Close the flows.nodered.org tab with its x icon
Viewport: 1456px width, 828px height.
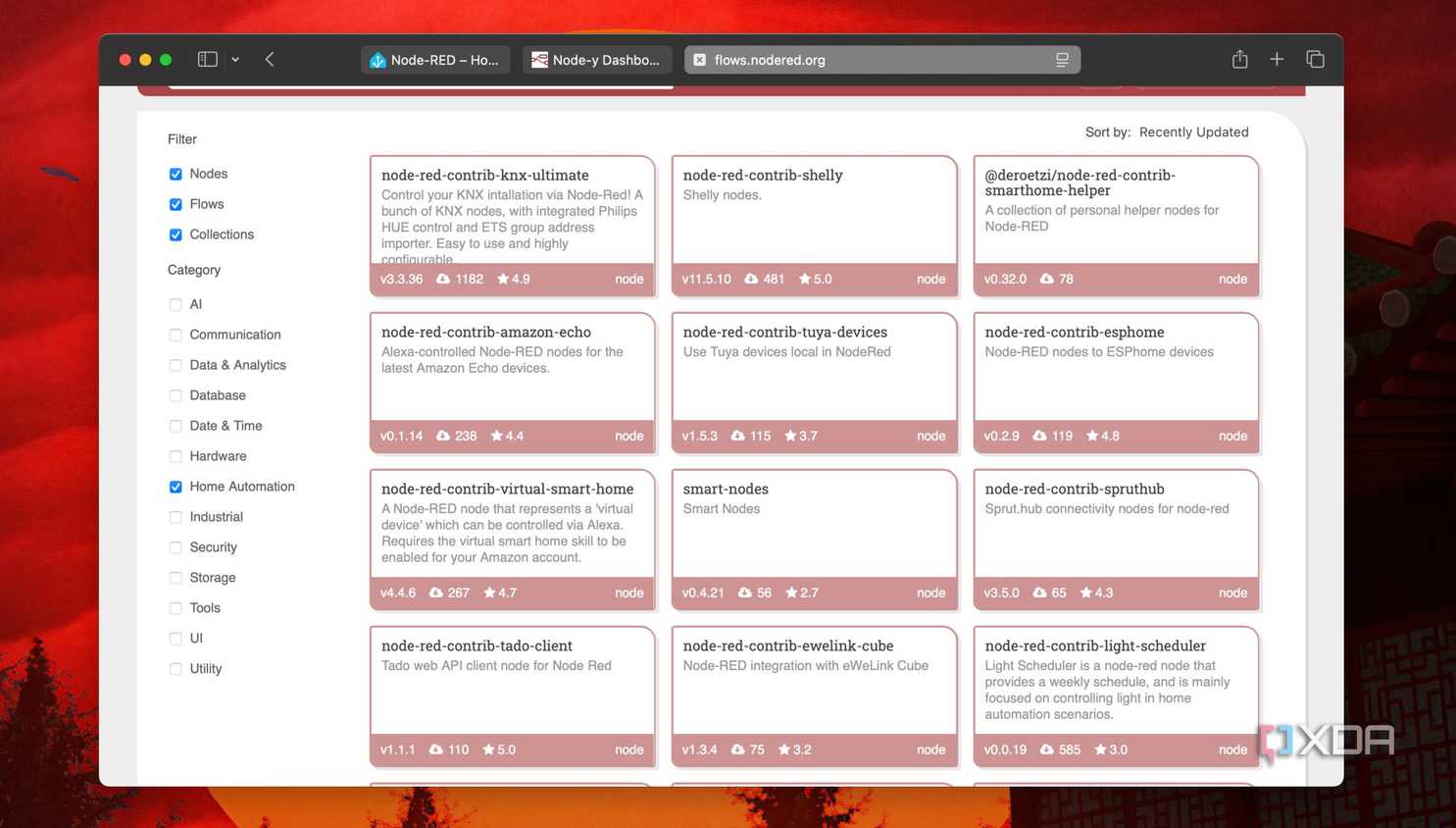[699, 60]
